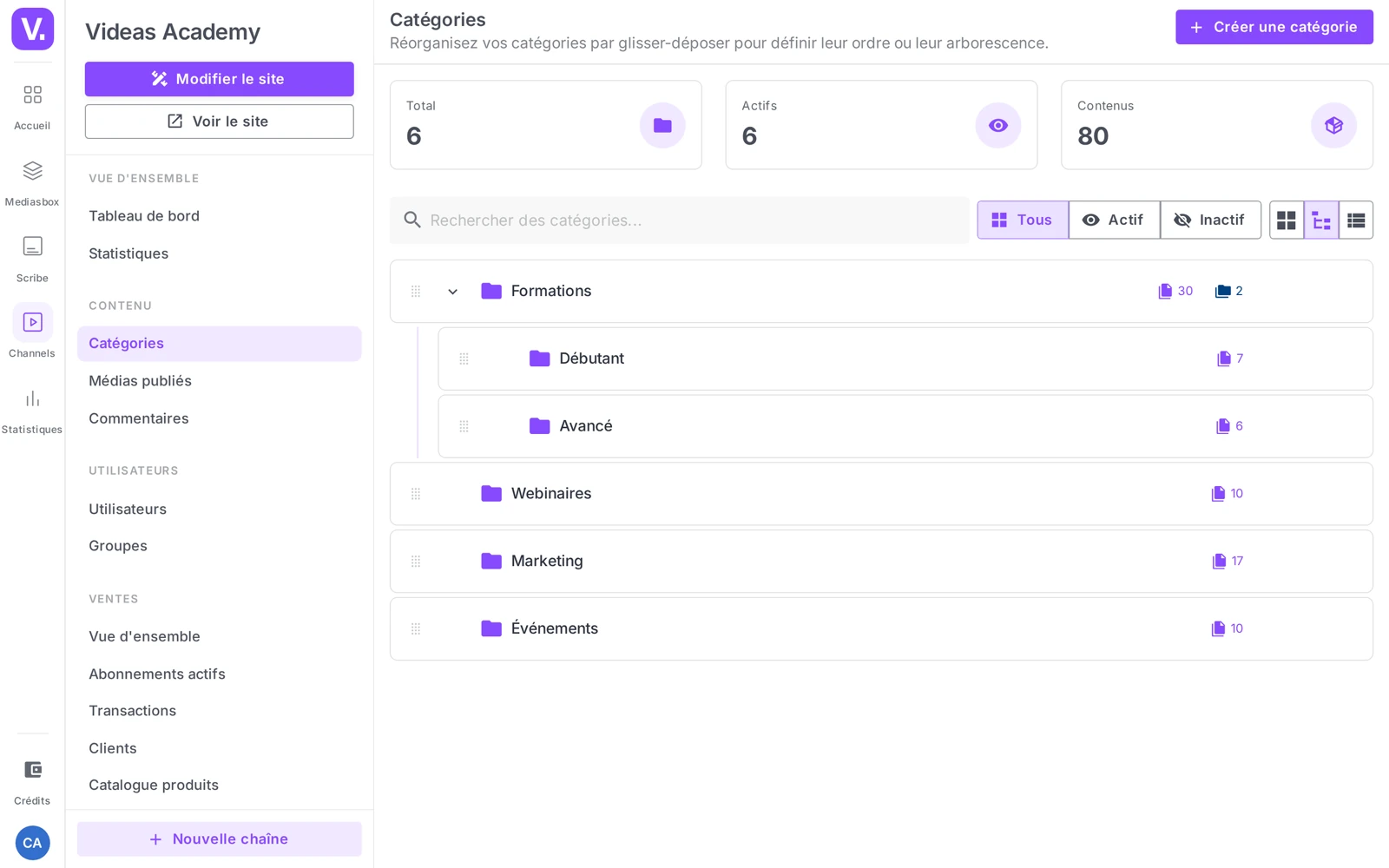Filter categories by Tous
Viewport: 1389px width, 868px height.
tap(1023, 220)
